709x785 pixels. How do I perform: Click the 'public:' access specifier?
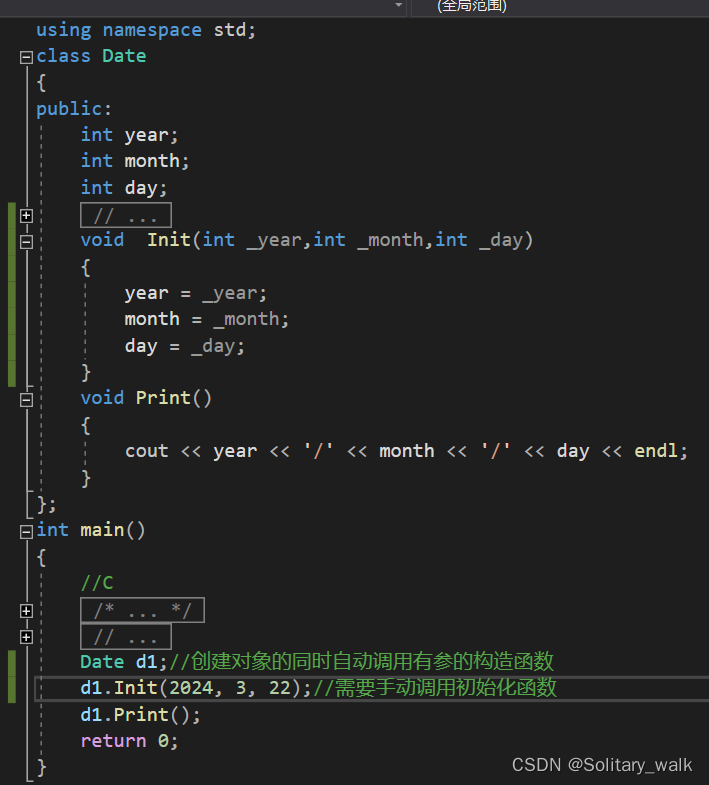tap(74, 109)
